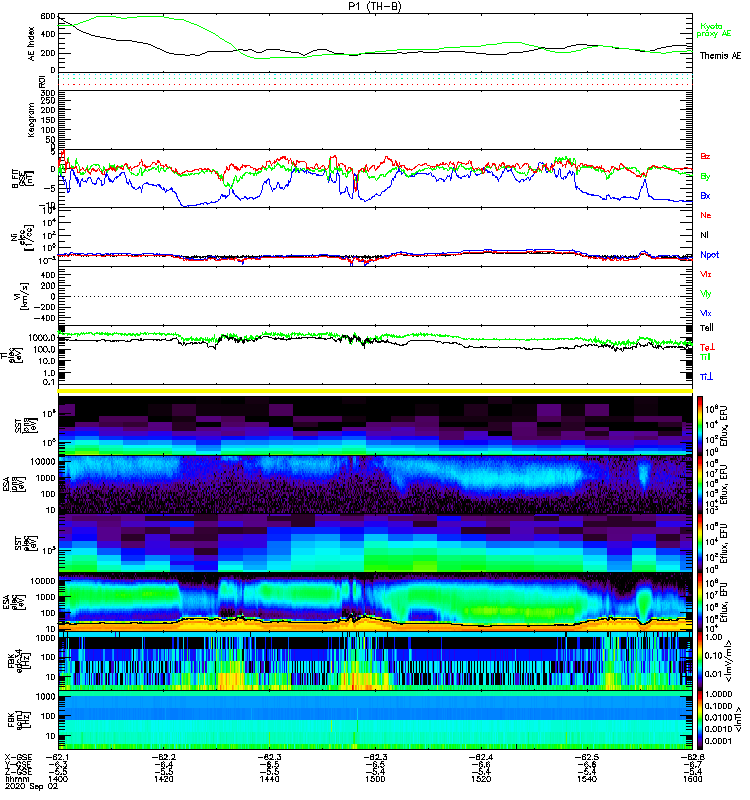Click the ESA electrons Eflux color bar
This screenshot has height=800, width=750.
(x=700, y=602)
